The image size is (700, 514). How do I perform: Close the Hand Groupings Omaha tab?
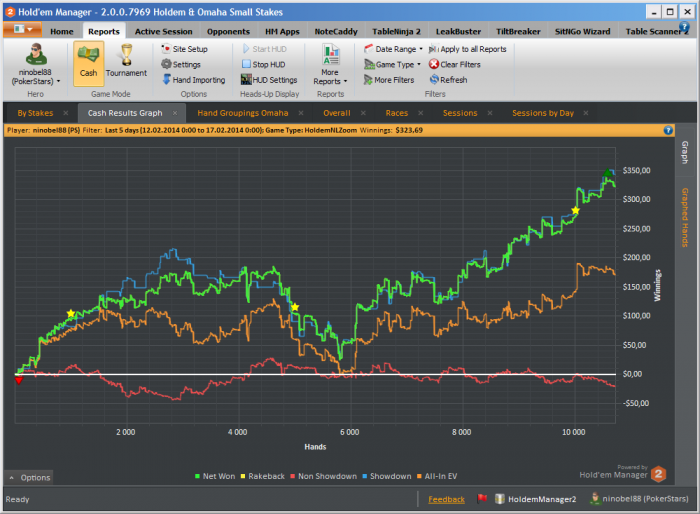click(301, 113)
